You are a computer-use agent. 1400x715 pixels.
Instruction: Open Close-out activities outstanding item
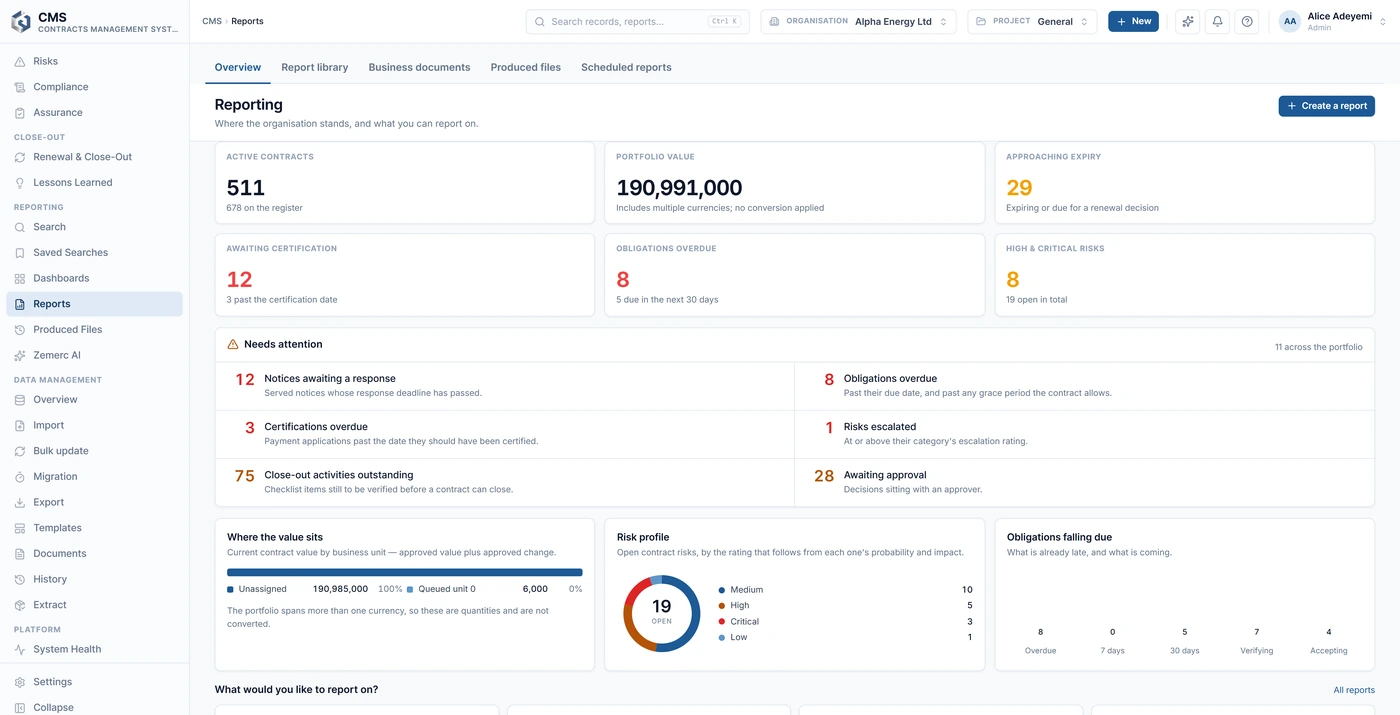505,482
